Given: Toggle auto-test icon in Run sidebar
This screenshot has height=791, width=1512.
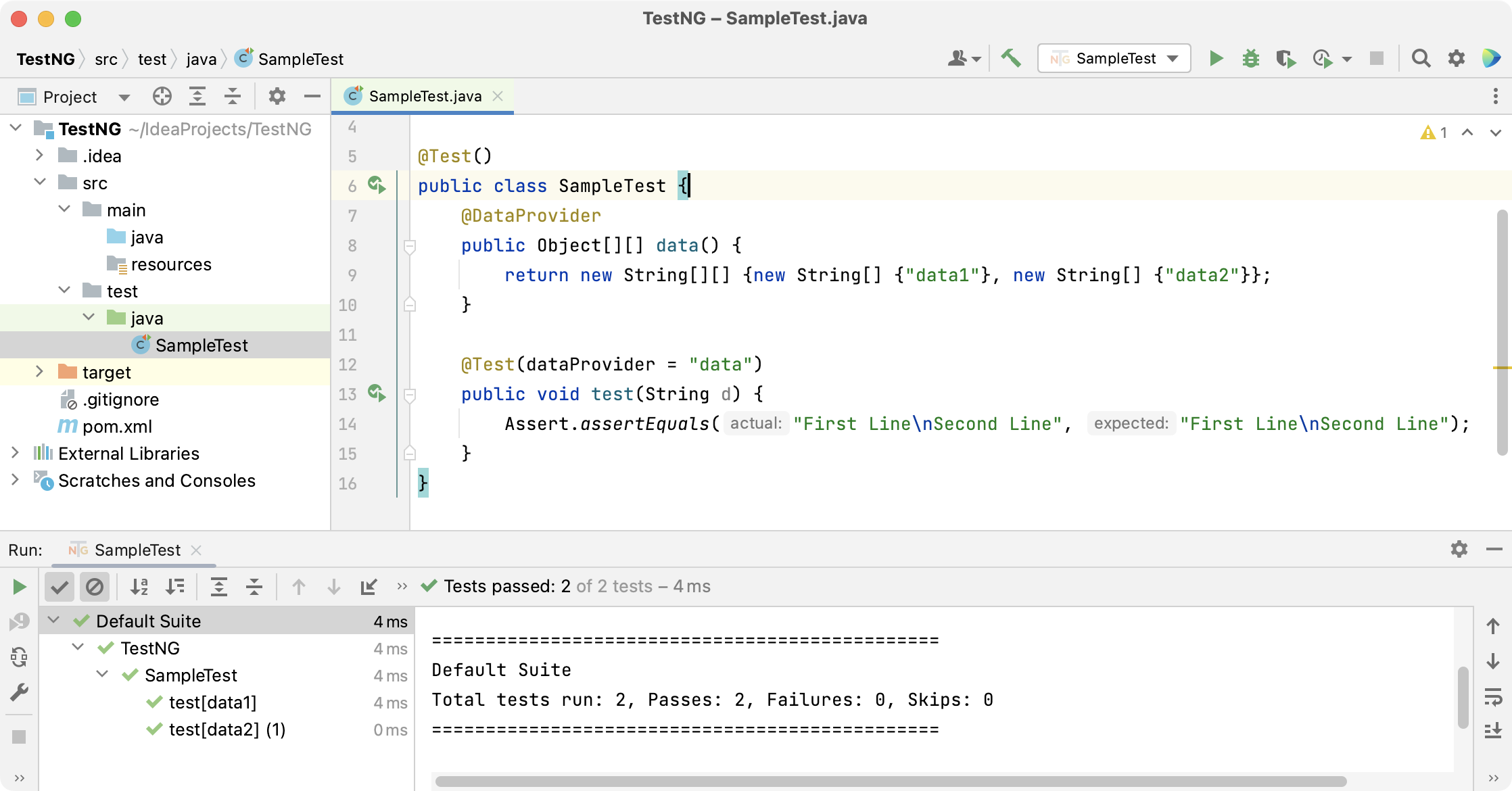Looking at the screenshot, I should coord(19,656).
